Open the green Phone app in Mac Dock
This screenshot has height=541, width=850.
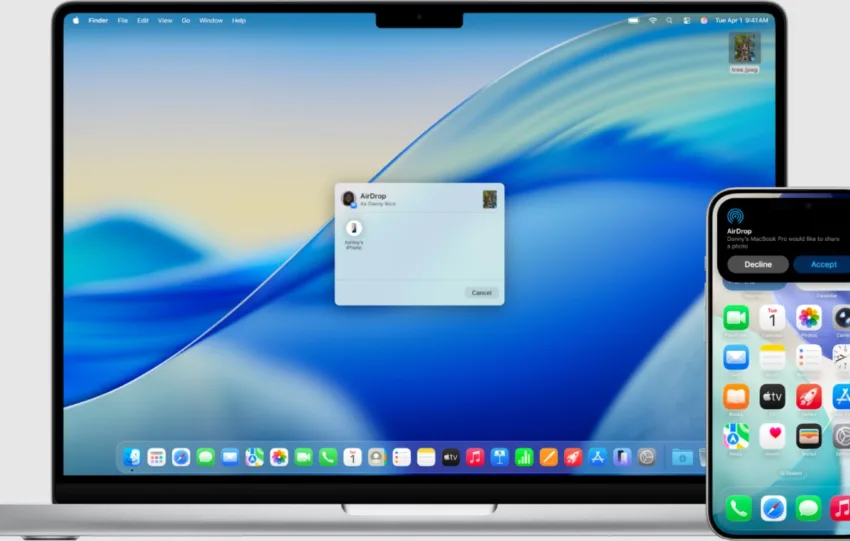tap(328, 457)
